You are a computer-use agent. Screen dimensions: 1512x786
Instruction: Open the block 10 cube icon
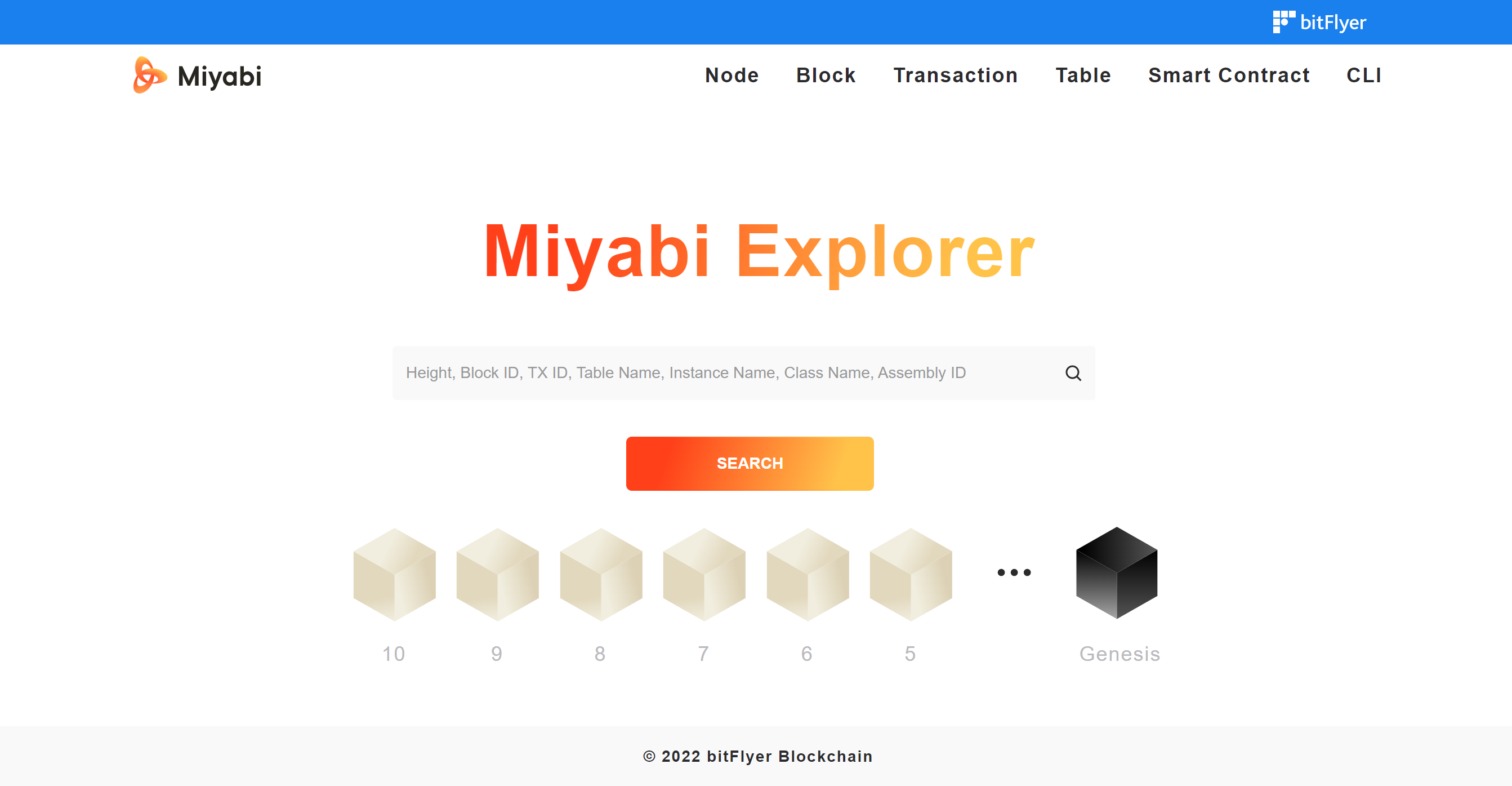point(394,575)
